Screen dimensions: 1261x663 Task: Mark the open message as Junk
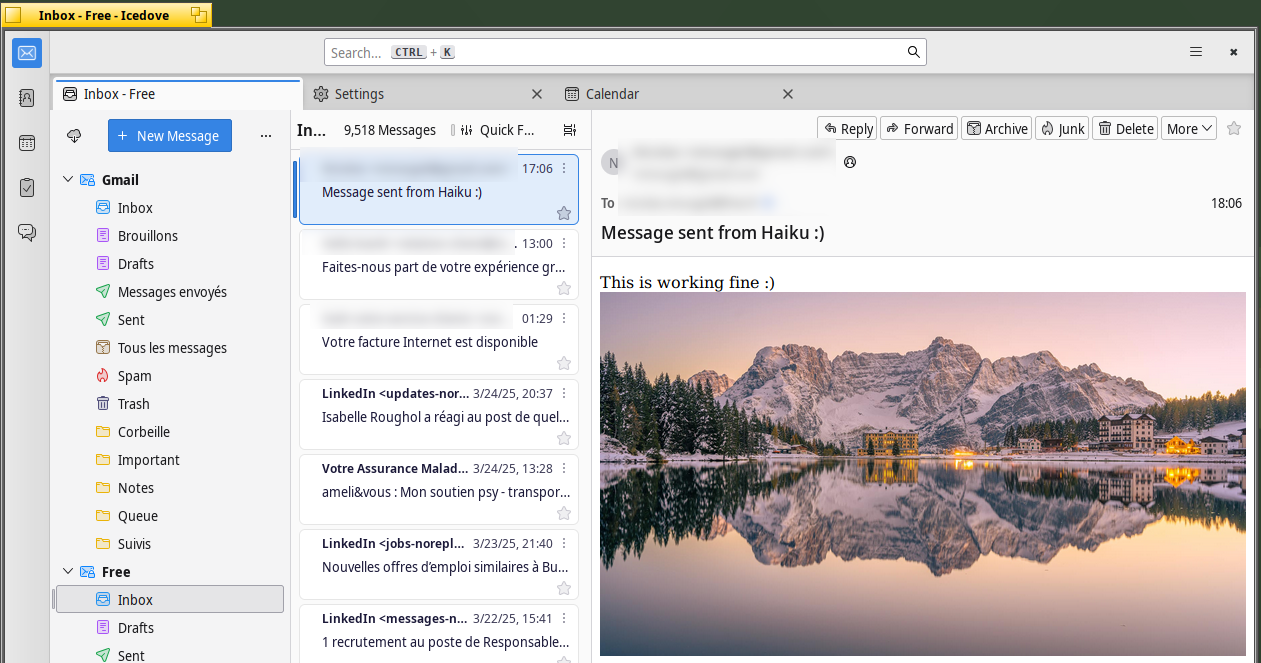coord(1062,128)
